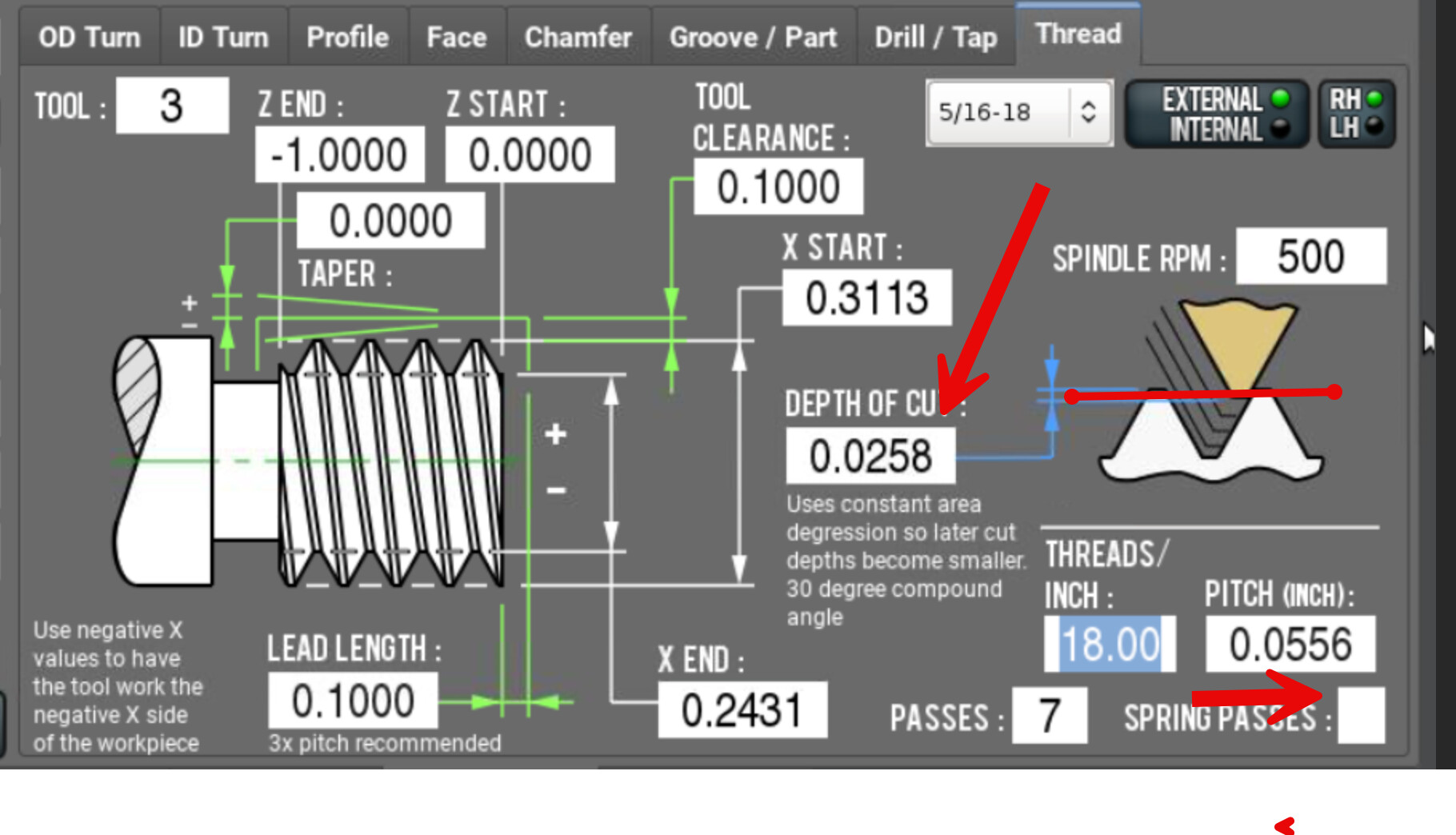Toggle the External/Internal thread button

(1217, 114)
